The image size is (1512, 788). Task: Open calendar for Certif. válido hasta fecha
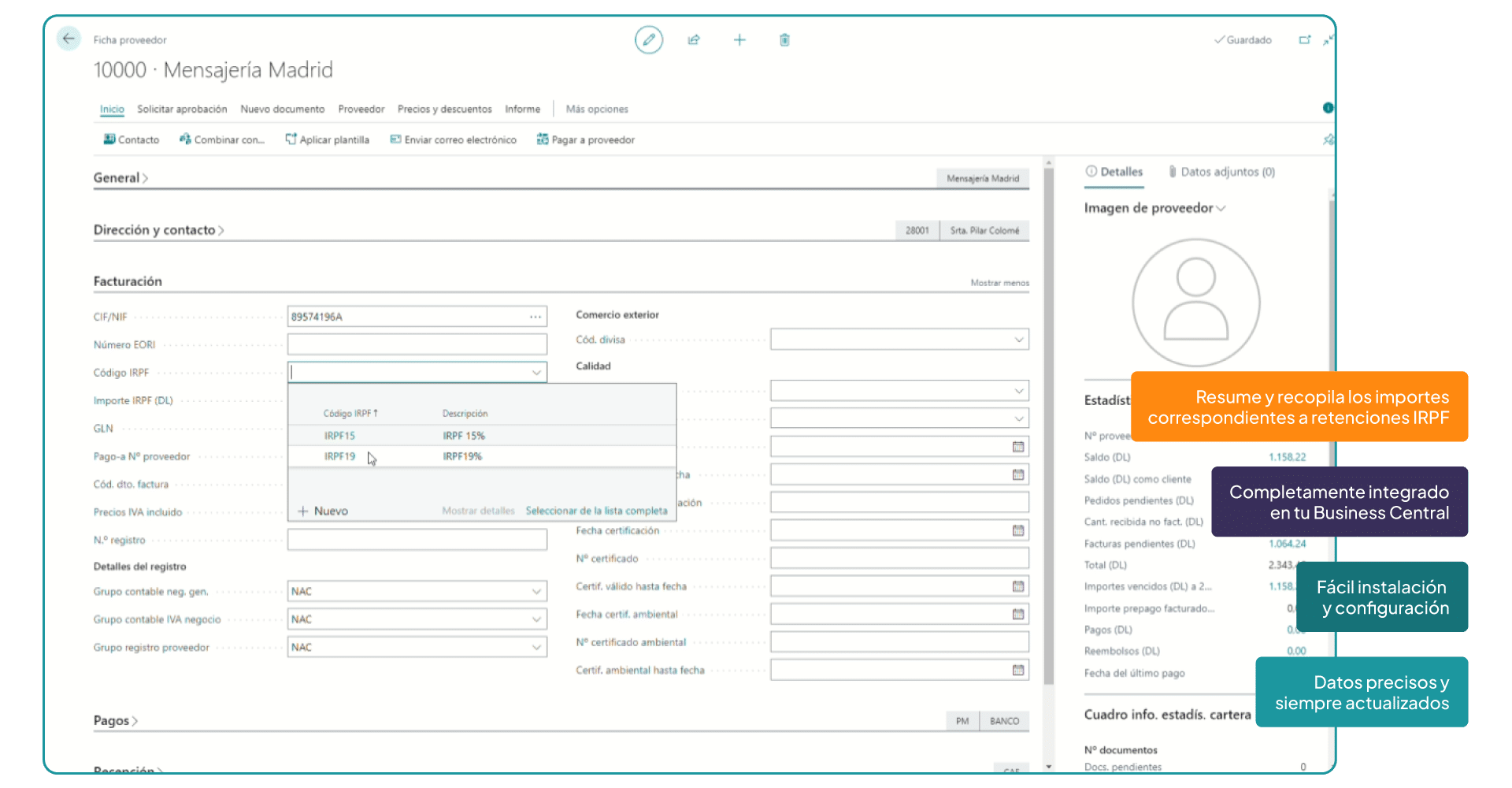[x=1018, y=586]
